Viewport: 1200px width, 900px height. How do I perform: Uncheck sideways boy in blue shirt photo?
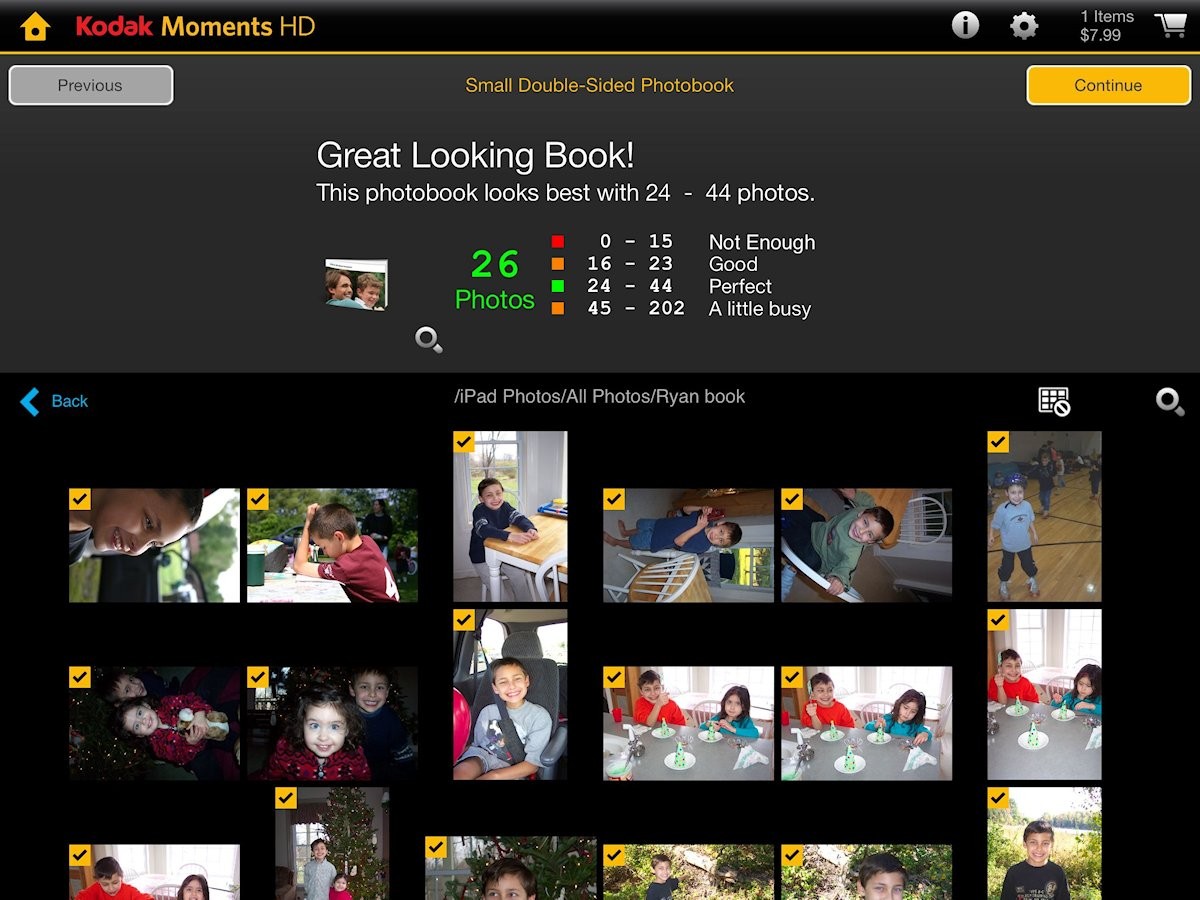click(614, 499)
